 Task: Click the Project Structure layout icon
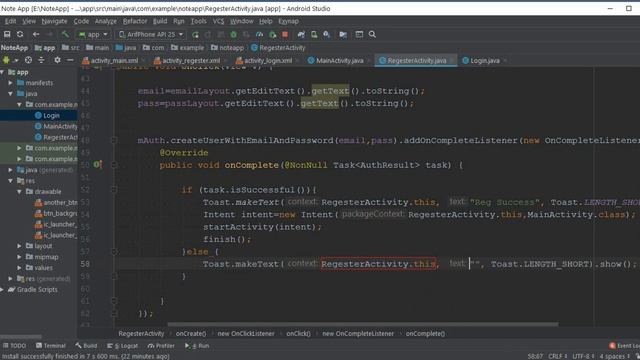point(359,35)
